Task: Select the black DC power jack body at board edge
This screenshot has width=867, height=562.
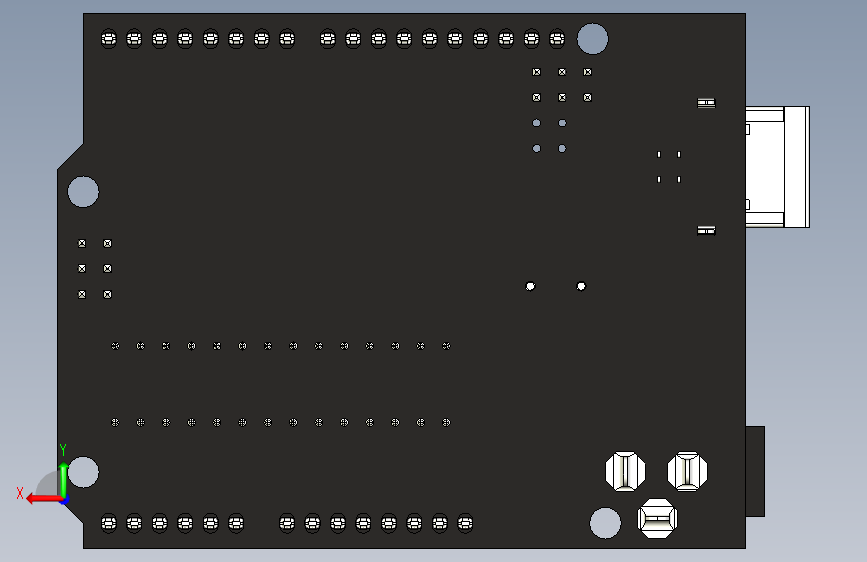Action: [755, 471]
